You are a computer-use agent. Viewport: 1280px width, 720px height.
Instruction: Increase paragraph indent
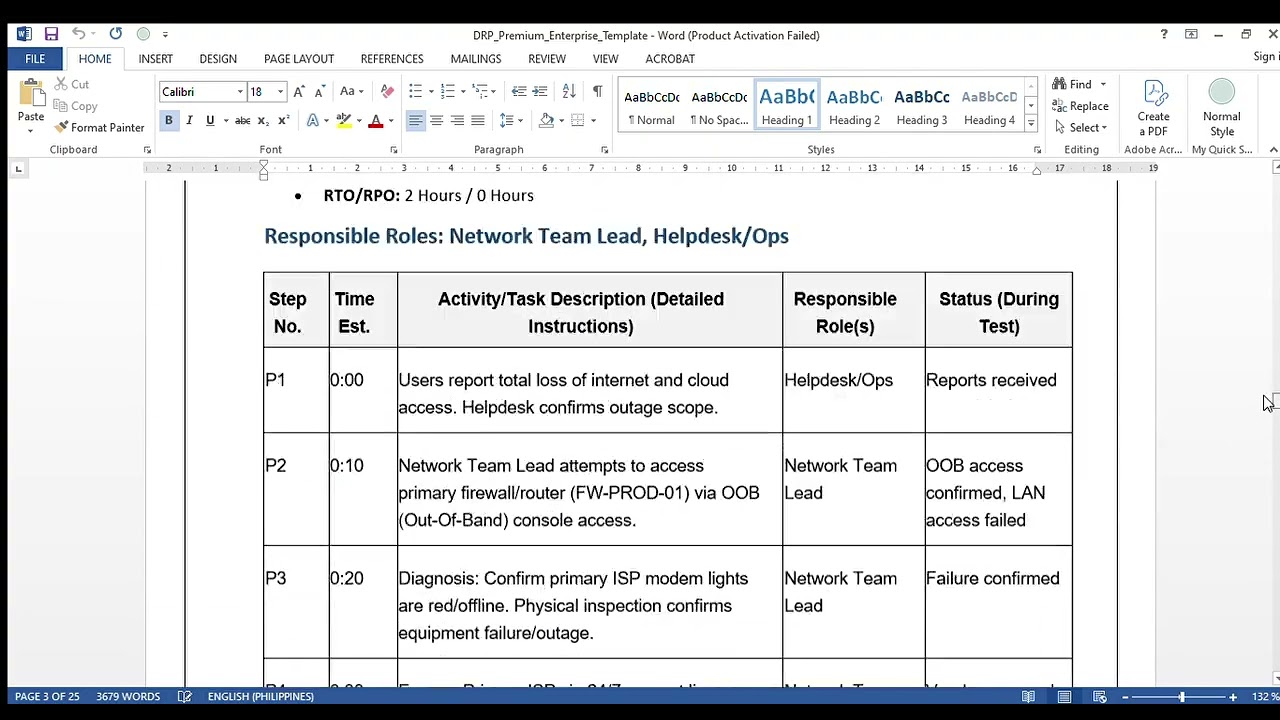pyautogui.click(x=540, y=92)
